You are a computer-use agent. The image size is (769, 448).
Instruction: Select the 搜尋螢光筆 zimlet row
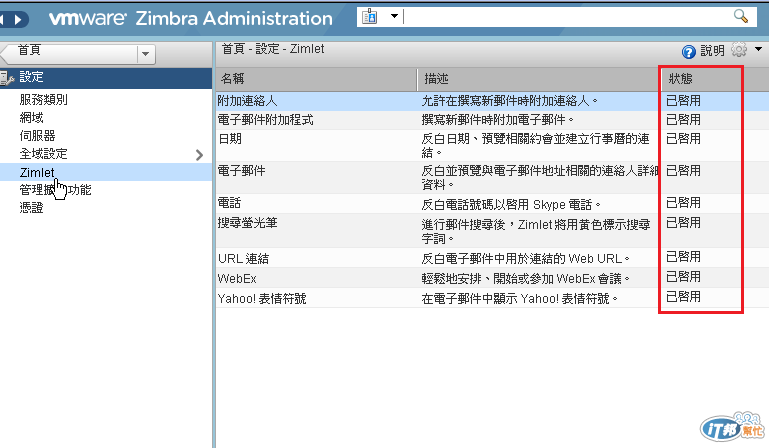pos(492,230)
